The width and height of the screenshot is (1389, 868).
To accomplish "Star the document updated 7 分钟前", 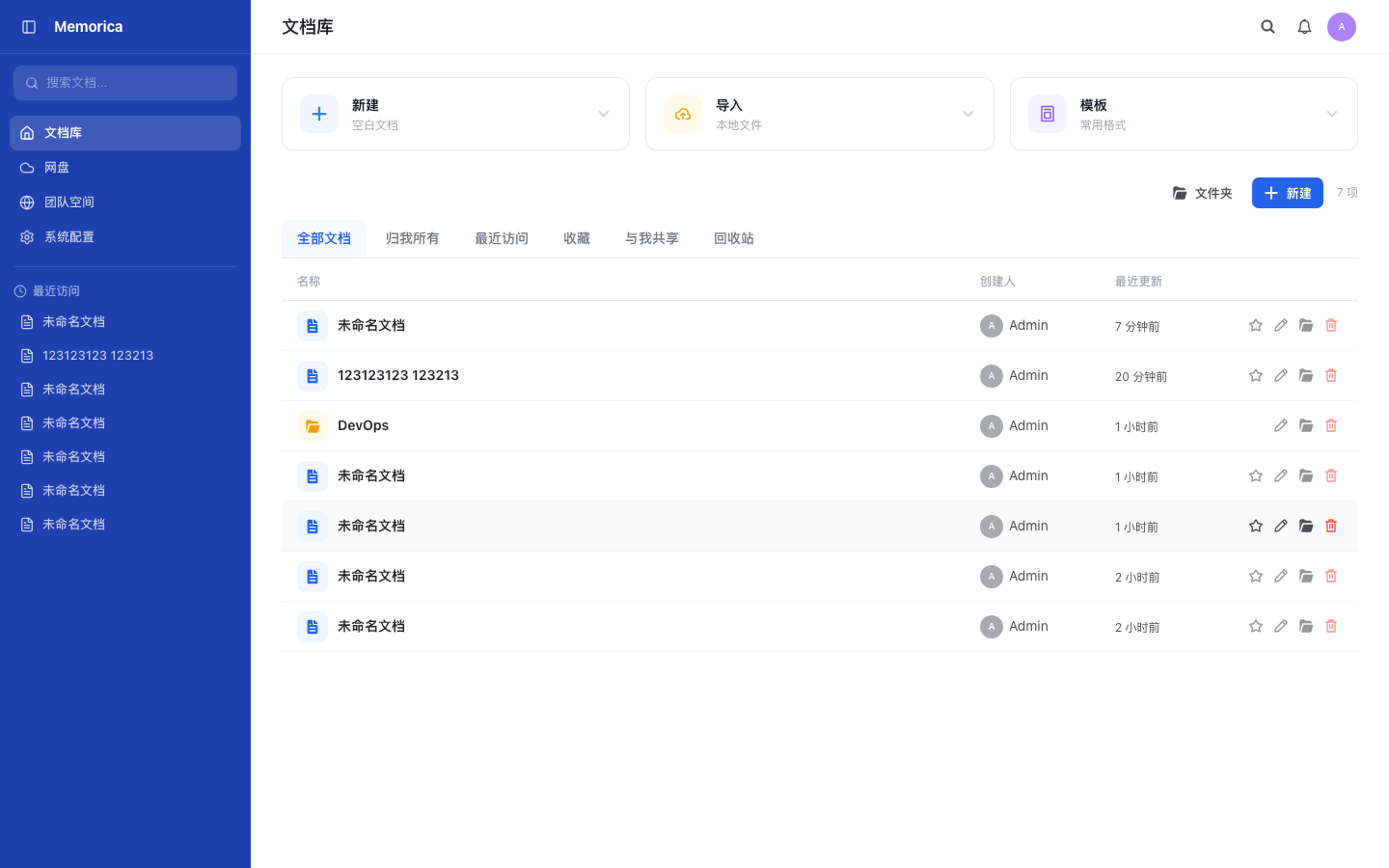I will pyautogui.click(x=1256, y=326).
